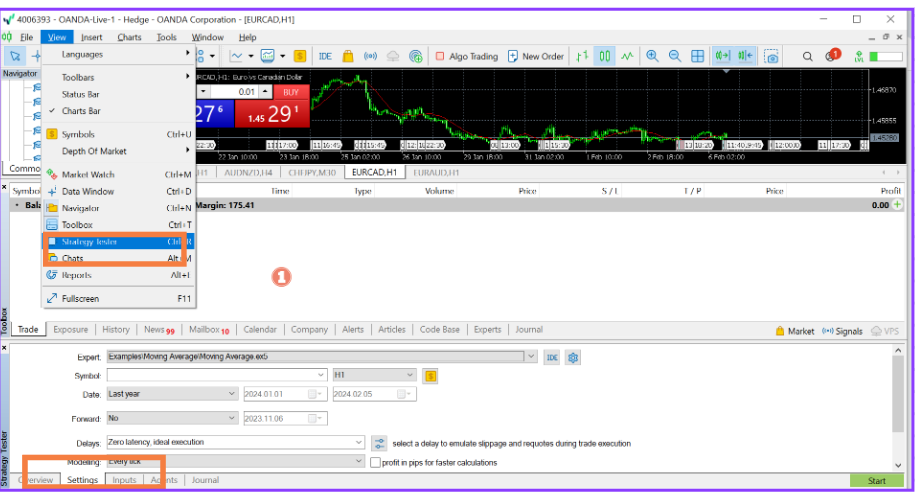The image size is (917, 493).
Task: Open the Signals link in Toolbox bar
Action: pyautogui.click(x=842, y=331)
